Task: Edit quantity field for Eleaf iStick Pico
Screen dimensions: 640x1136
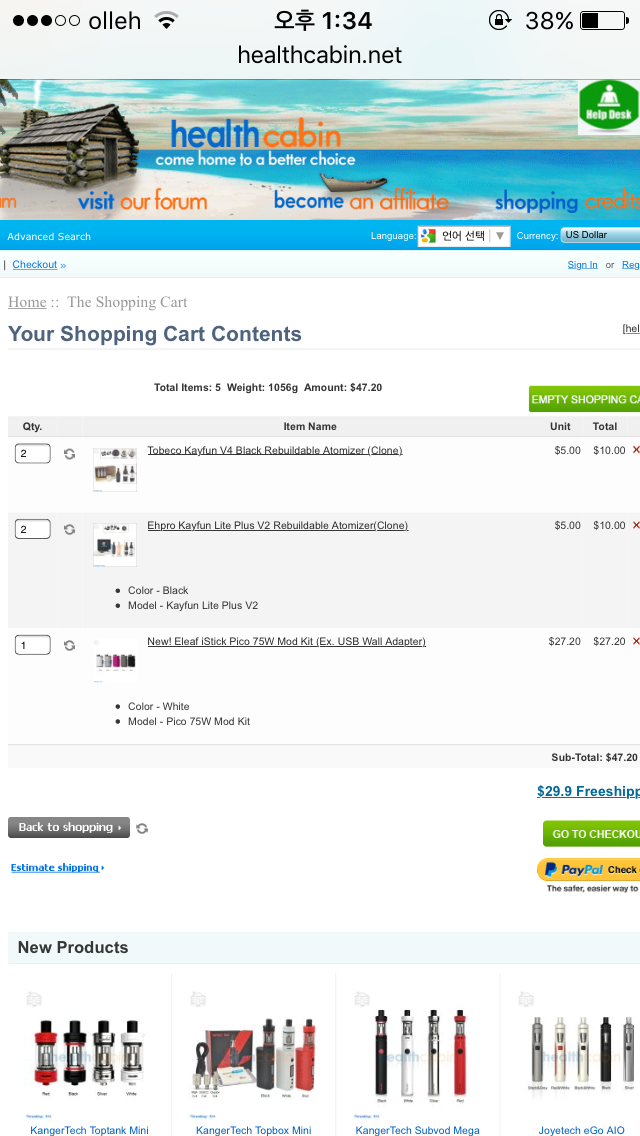Action: click(x=32, y=645)
